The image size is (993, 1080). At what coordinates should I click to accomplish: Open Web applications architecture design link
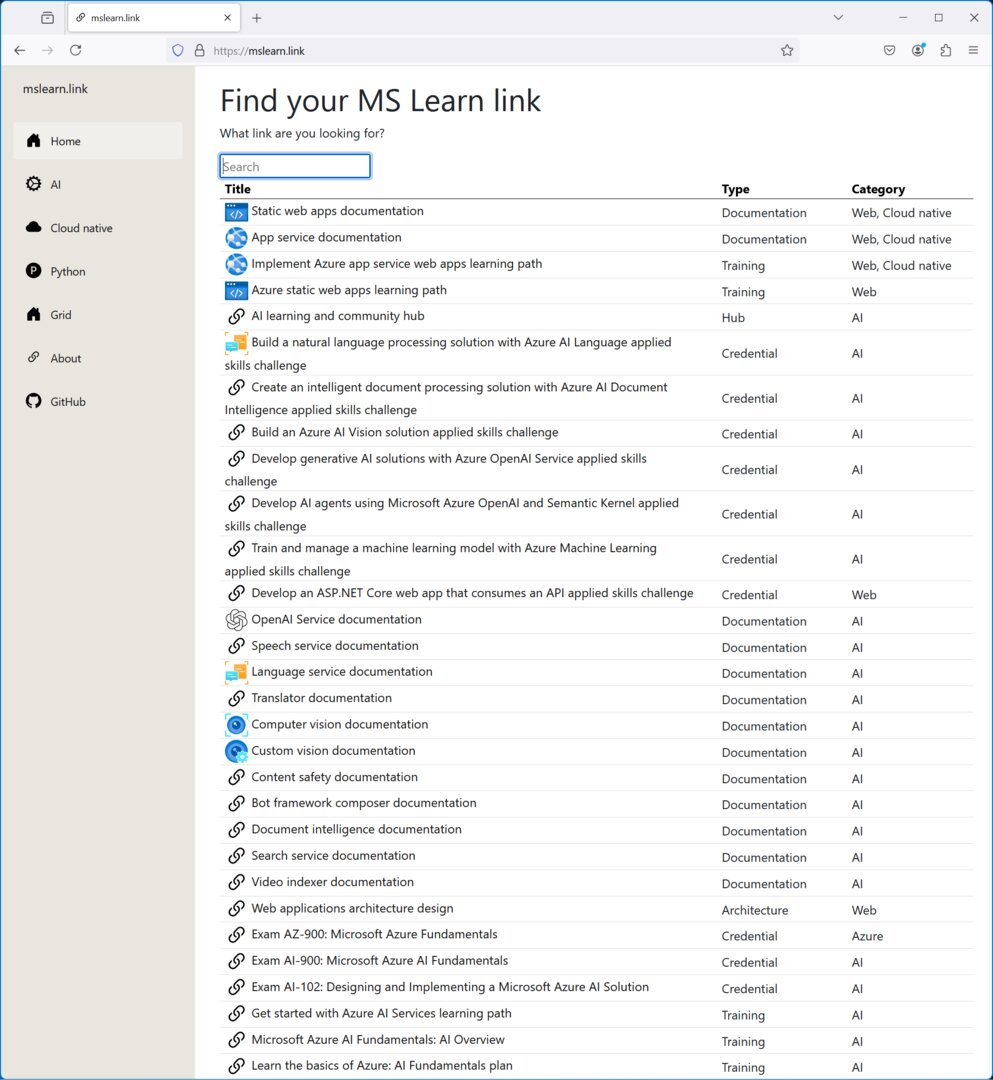tap(352, 908)
